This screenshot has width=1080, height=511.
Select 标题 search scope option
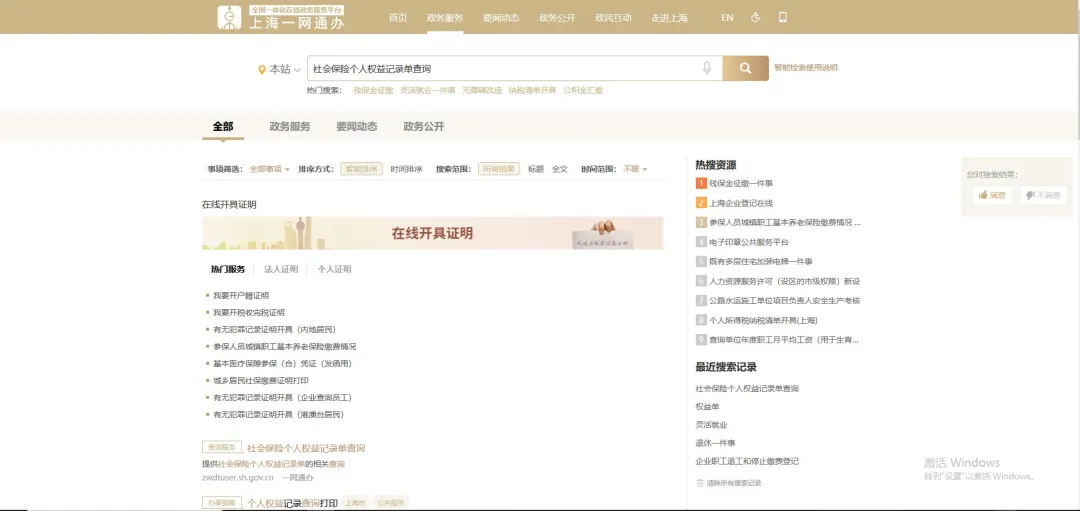[x=535, y=169]
